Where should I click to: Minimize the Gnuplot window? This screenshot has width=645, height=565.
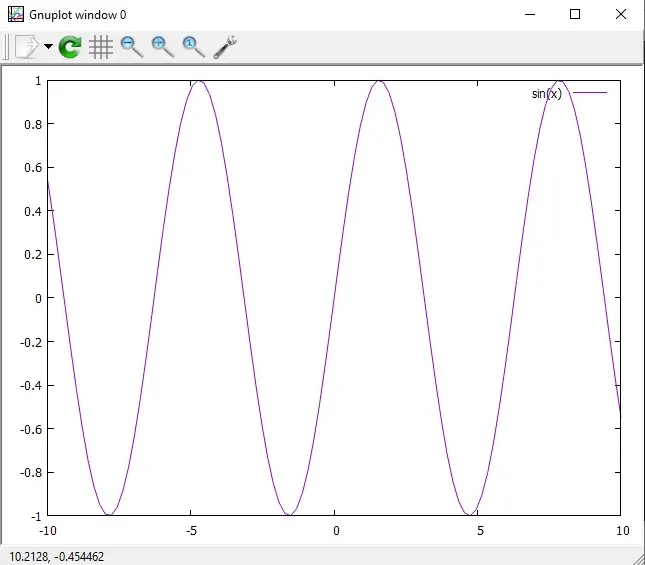(x=530, y=14)
